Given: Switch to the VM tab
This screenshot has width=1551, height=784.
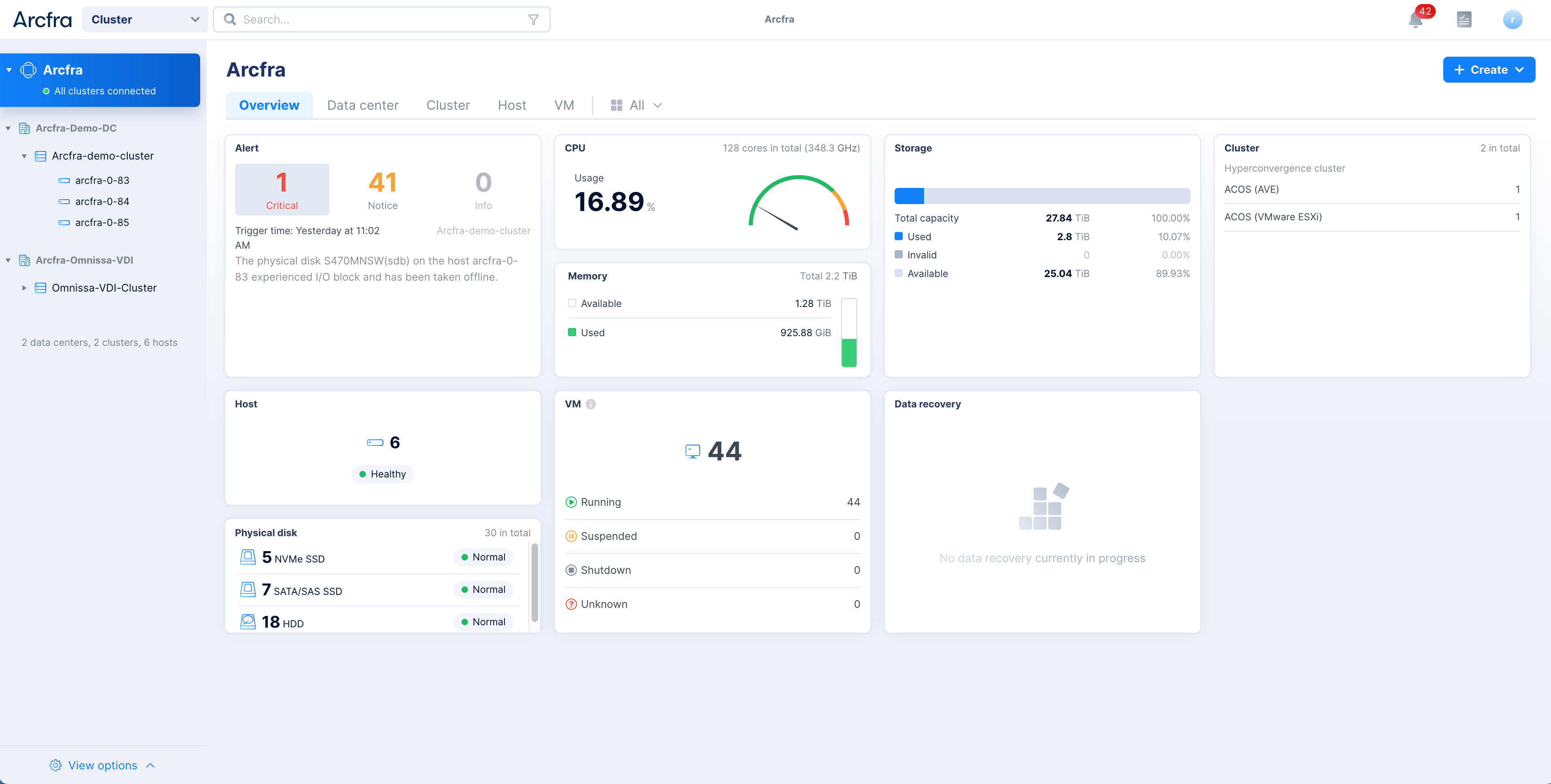Looking at the screenshot, I should click(564, 105).
